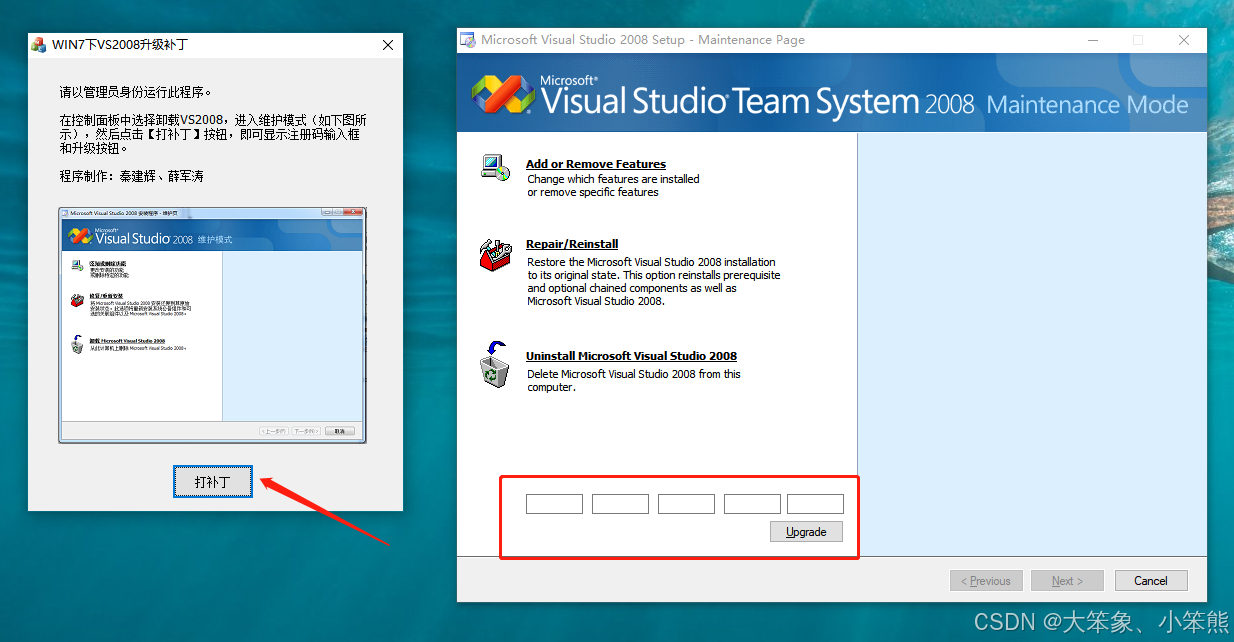
Task: Click the Upgrade button
Action: pyautogui.click(x=806, y=532)
